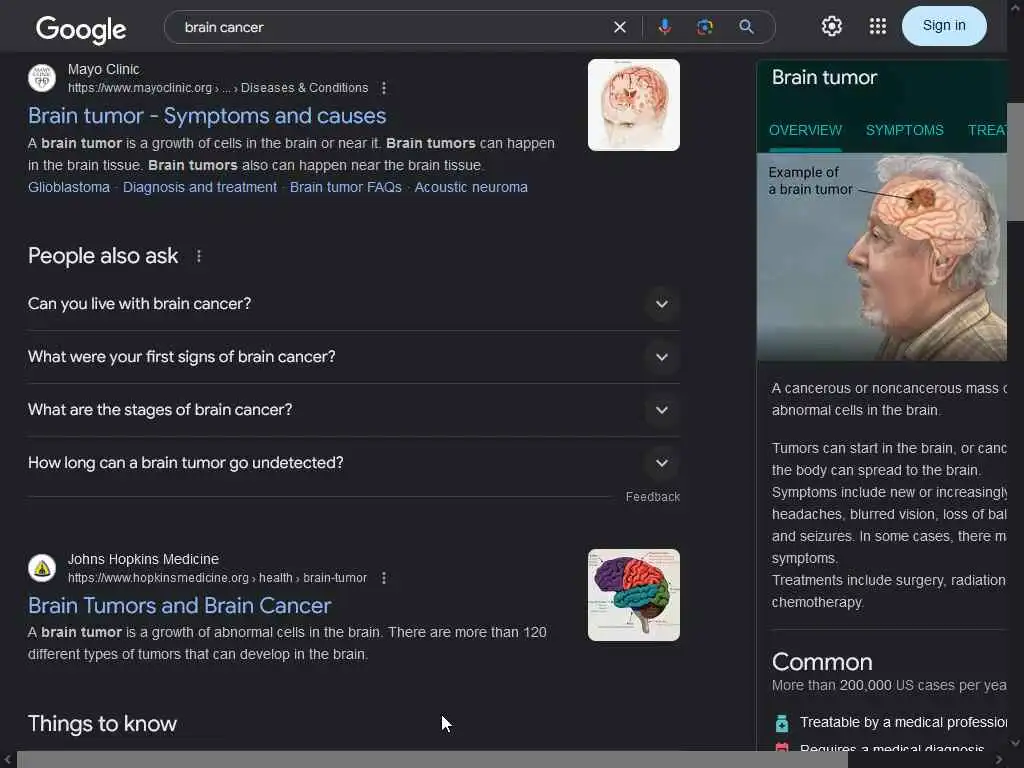Expand 'Can you live with brain cancer?'
The height and width of the screenshot is (768, 1024).
[x=353, y=304]
